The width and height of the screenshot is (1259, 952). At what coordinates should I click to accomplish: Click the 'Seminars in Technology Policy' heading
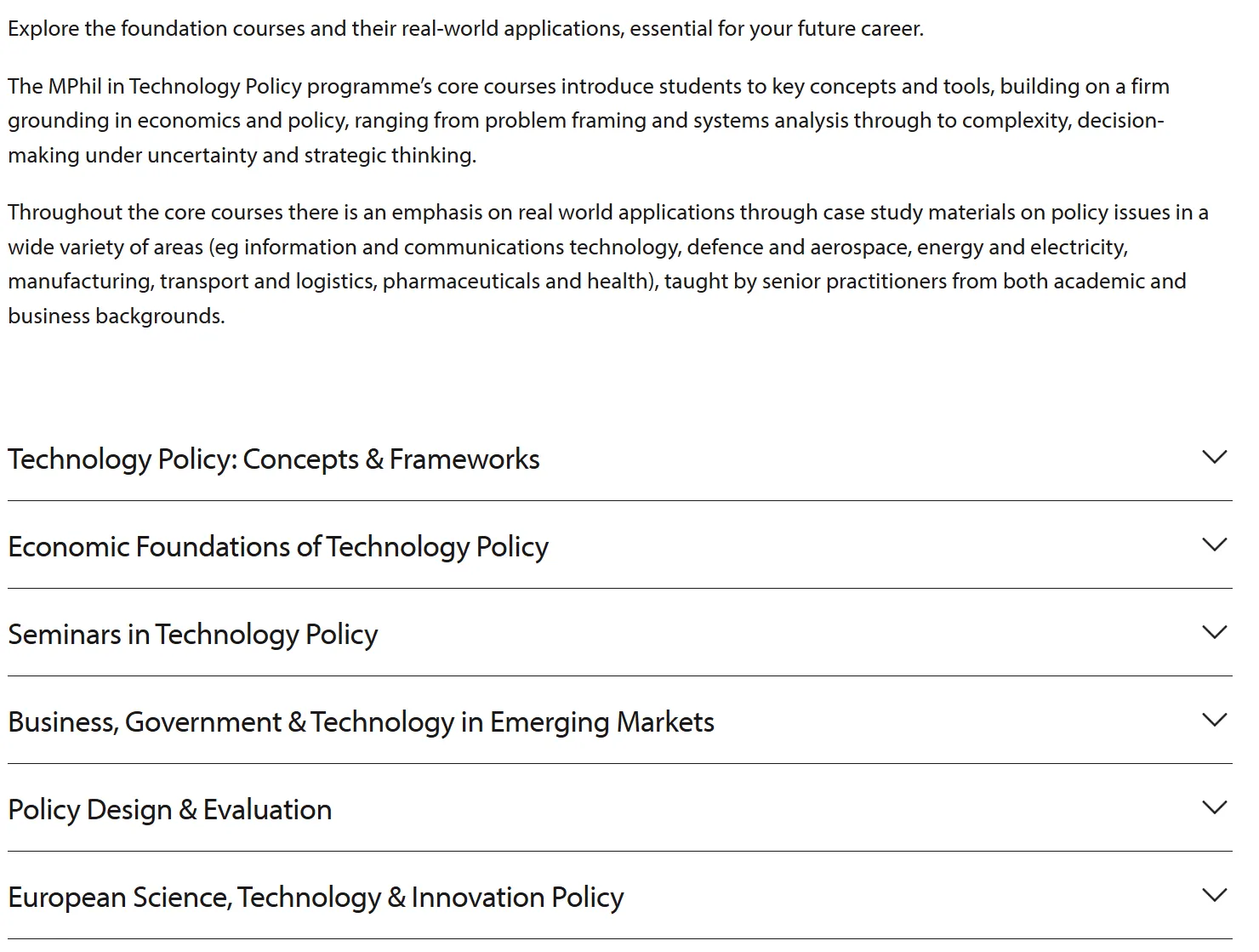coord(193,635)
